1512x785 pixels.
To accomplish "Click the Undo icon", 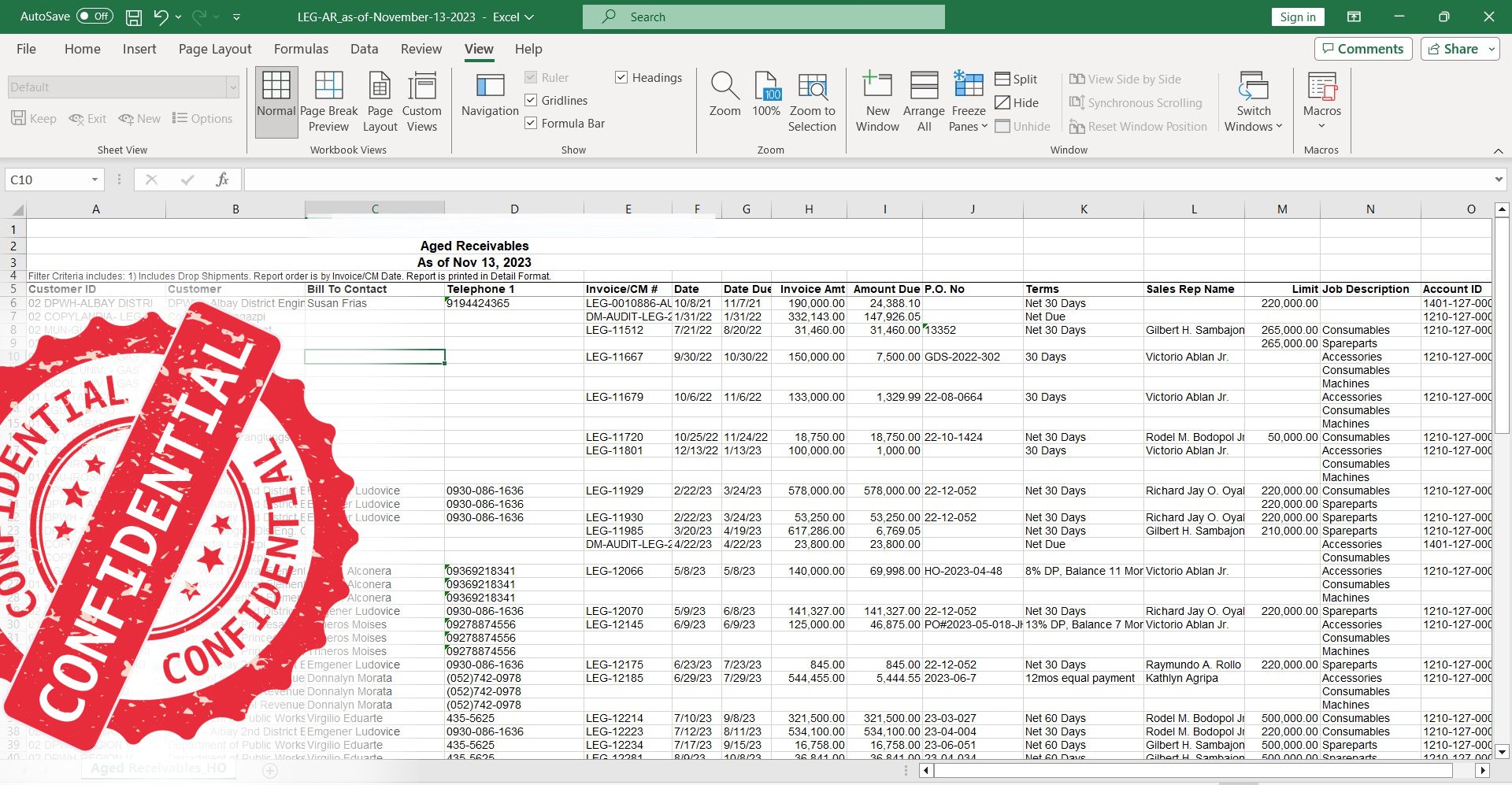I will click(x=161, y=17).
